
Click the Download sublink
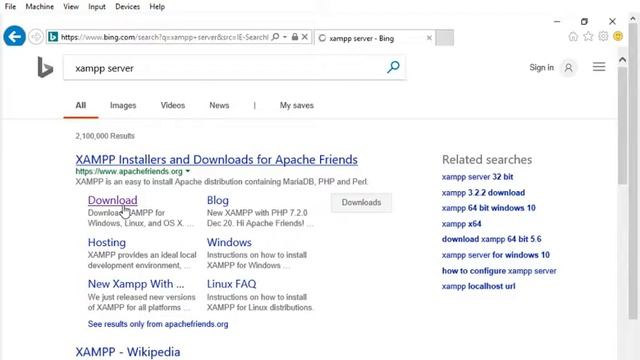tap(113, 200)
